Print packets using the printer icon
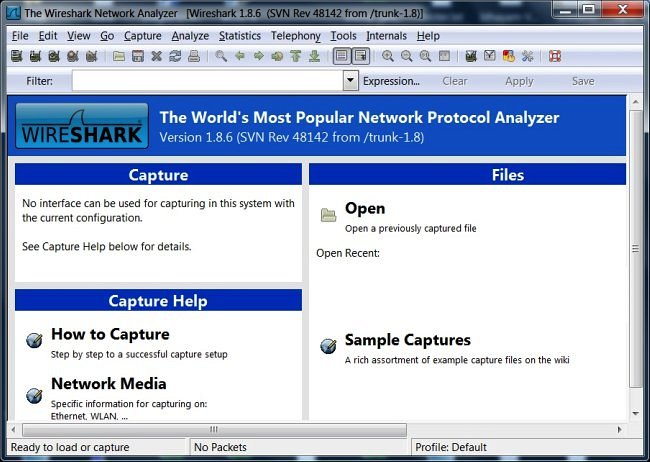Screen dimensions: 650x462 [194, 56]
